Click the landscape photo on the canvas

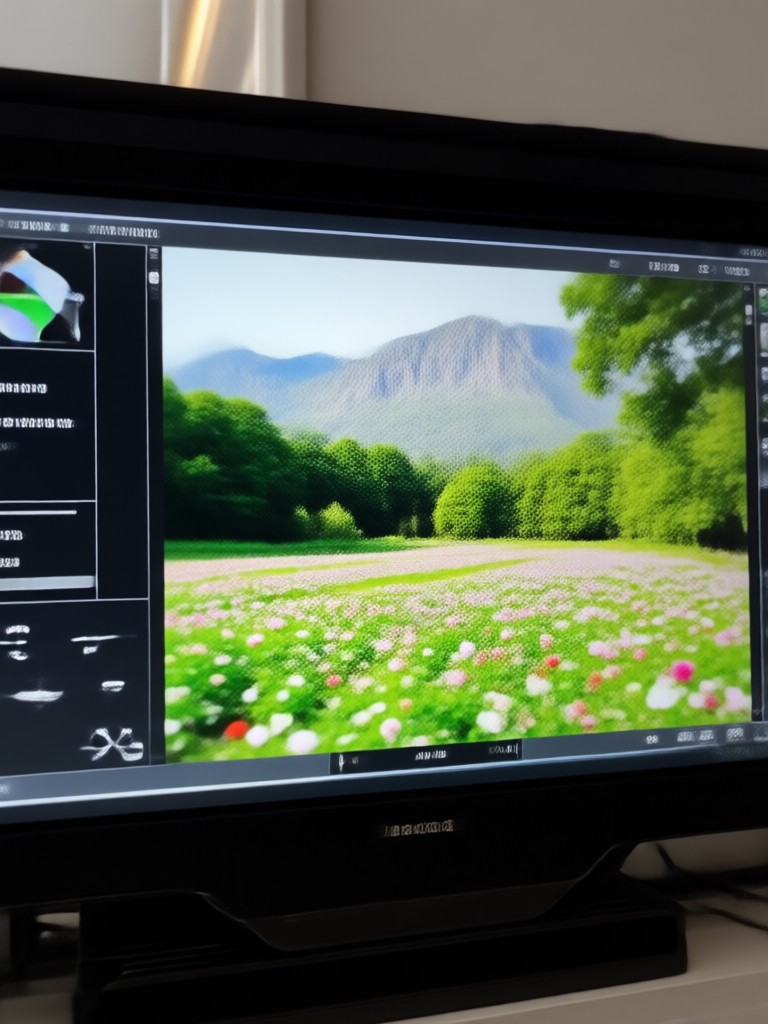click(x=456, y=504)
